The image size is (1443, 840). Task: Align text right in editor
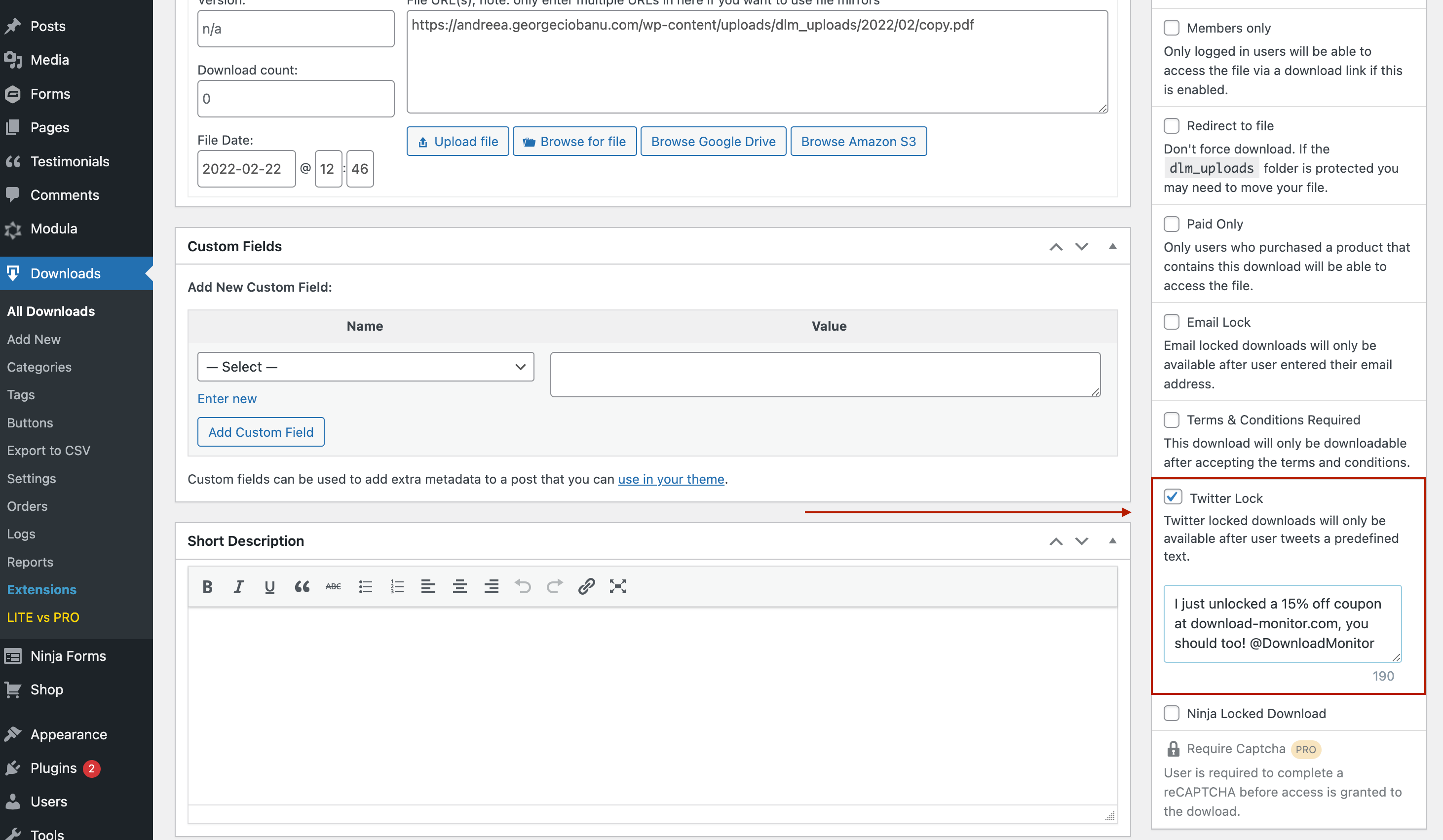point(492,586)
